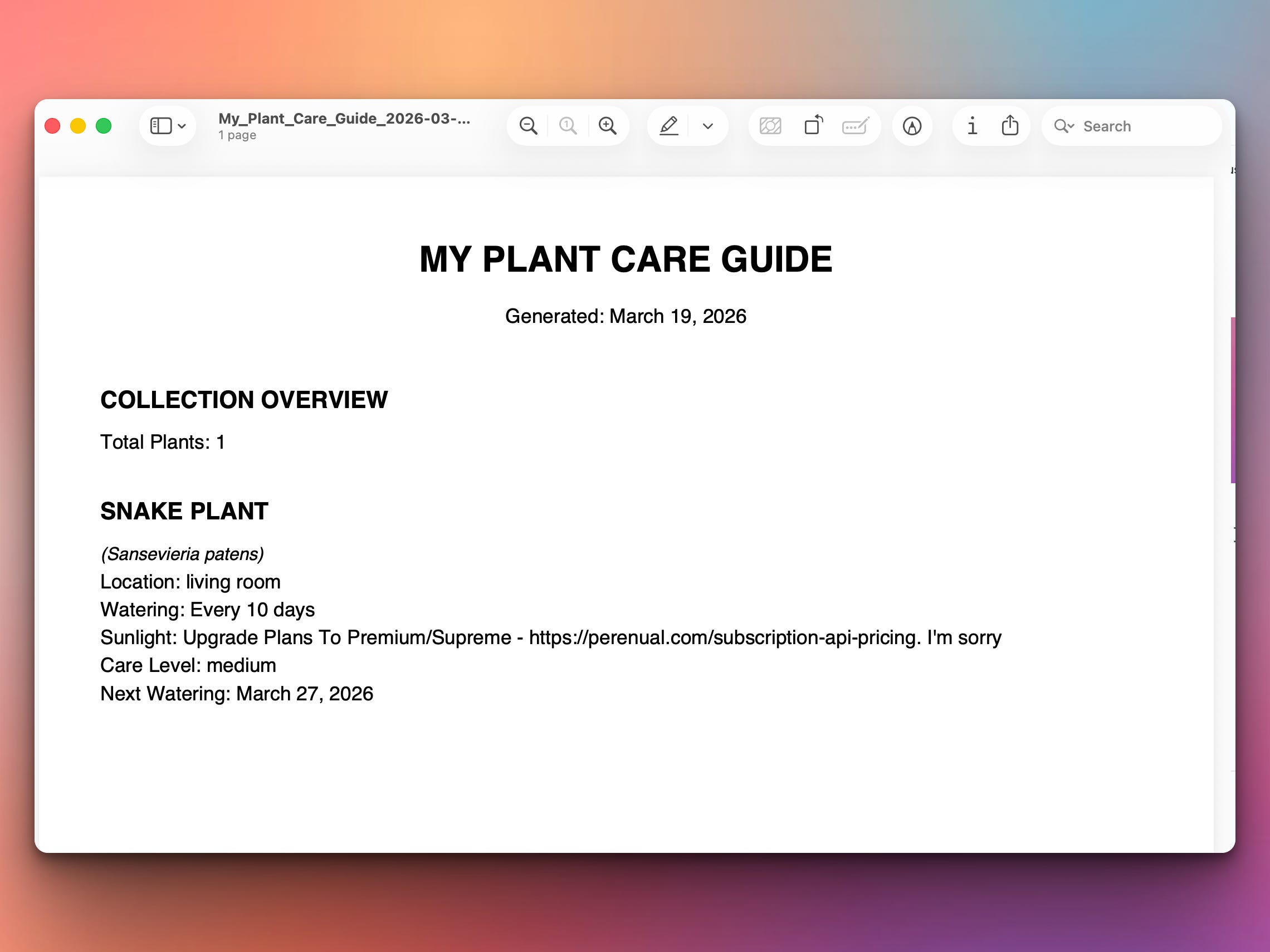1270x952 pixels.
Task: Click the zoom to actual size icon
Action: coord(568,126)
